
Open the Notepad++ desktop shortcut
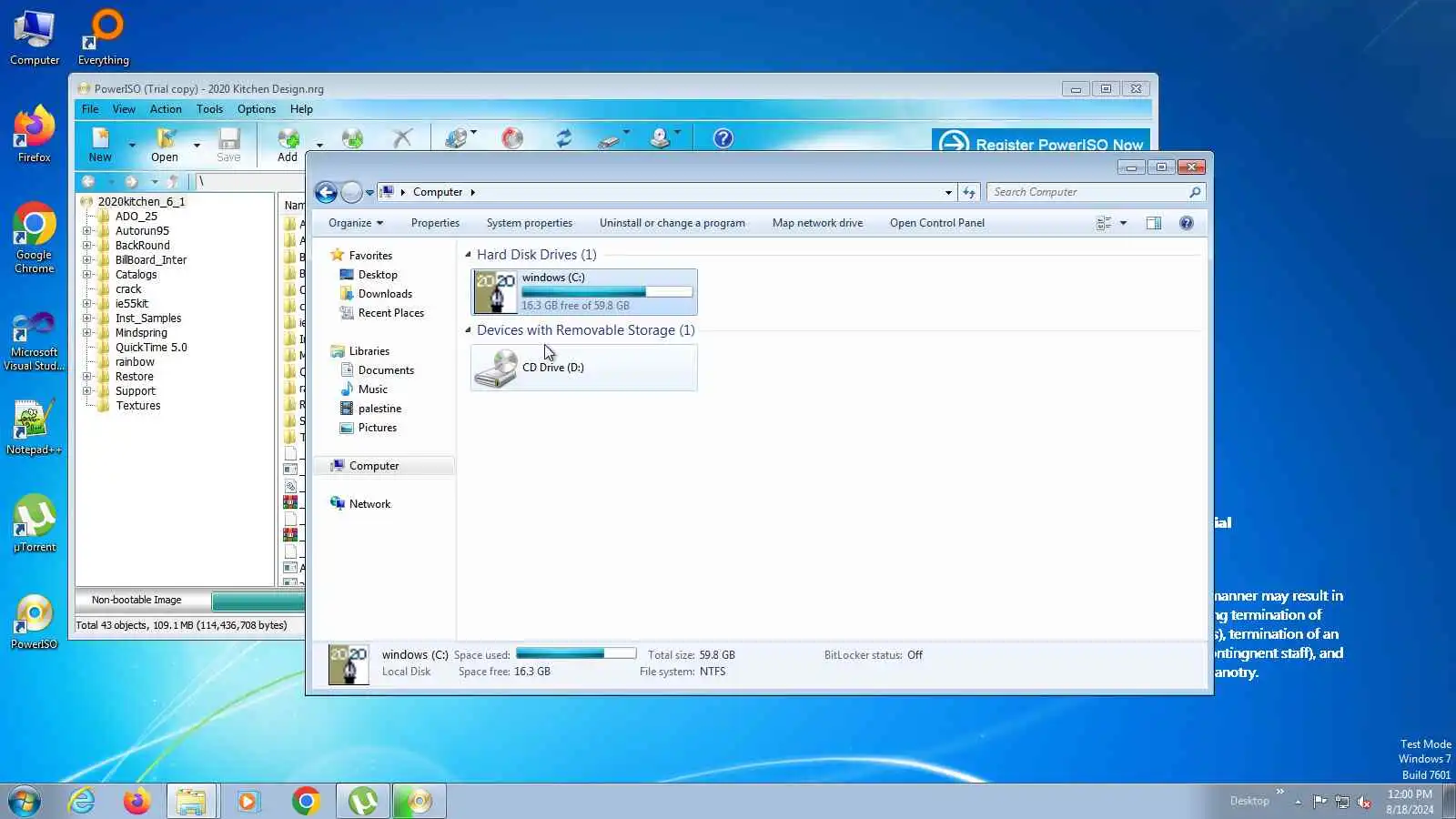click(35, 427)
